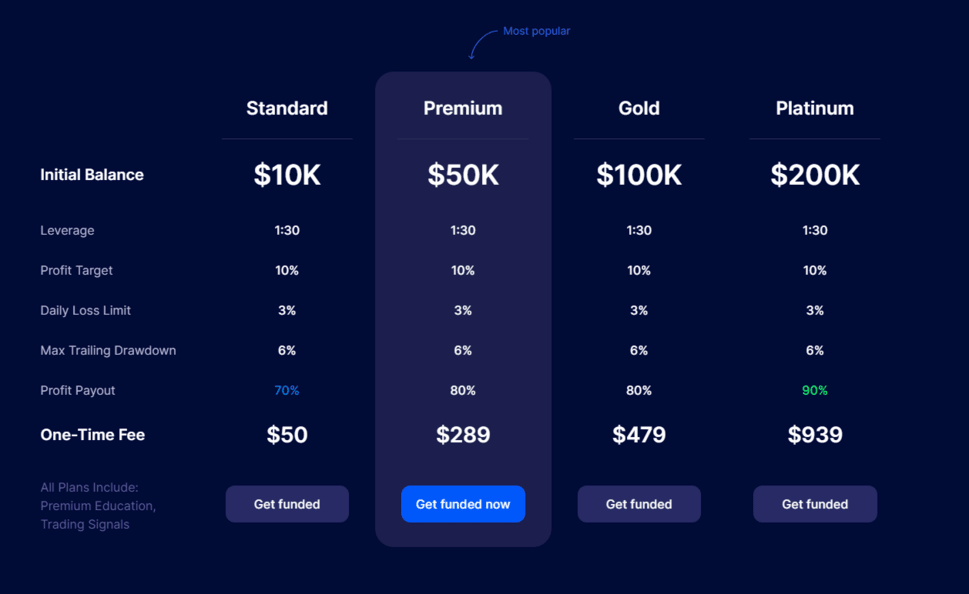969x594 pixels.
Task: Select the Premium plan heading
Action: (463, 108)
